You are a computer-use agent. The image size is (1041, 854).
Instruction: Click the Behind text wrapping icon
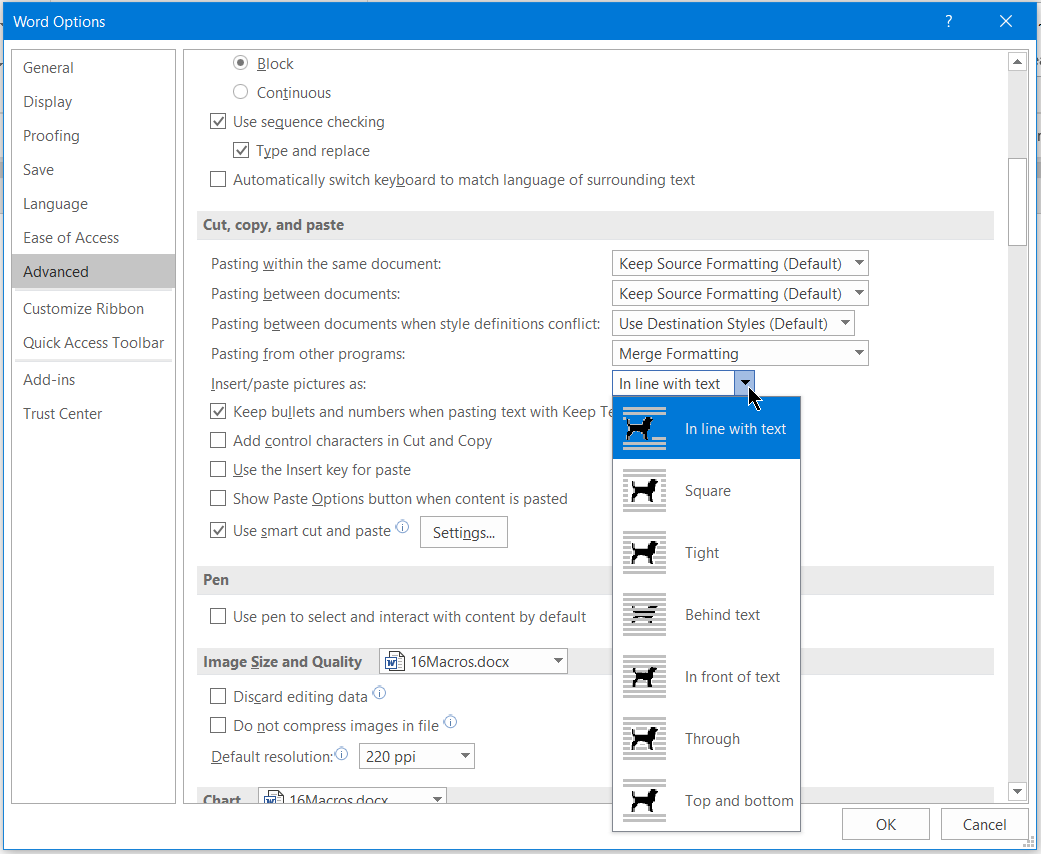(644, 614)
